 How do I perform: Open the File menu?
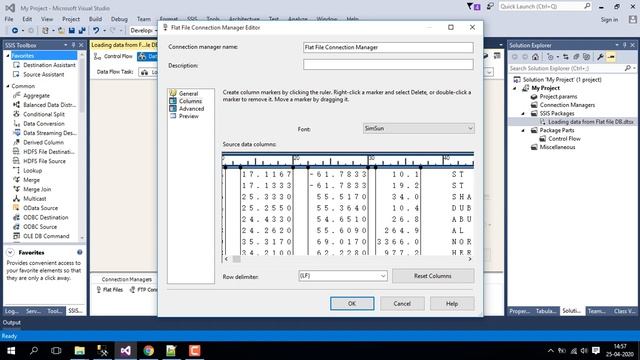[x=9, y=19]
